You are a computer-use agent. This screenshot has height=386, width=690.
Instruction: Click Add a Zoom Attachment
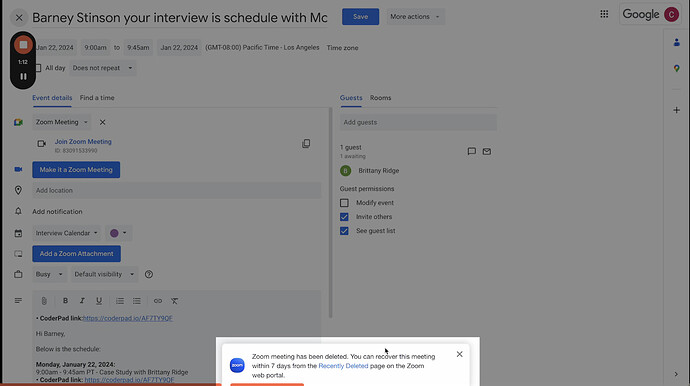pos(77,254)
